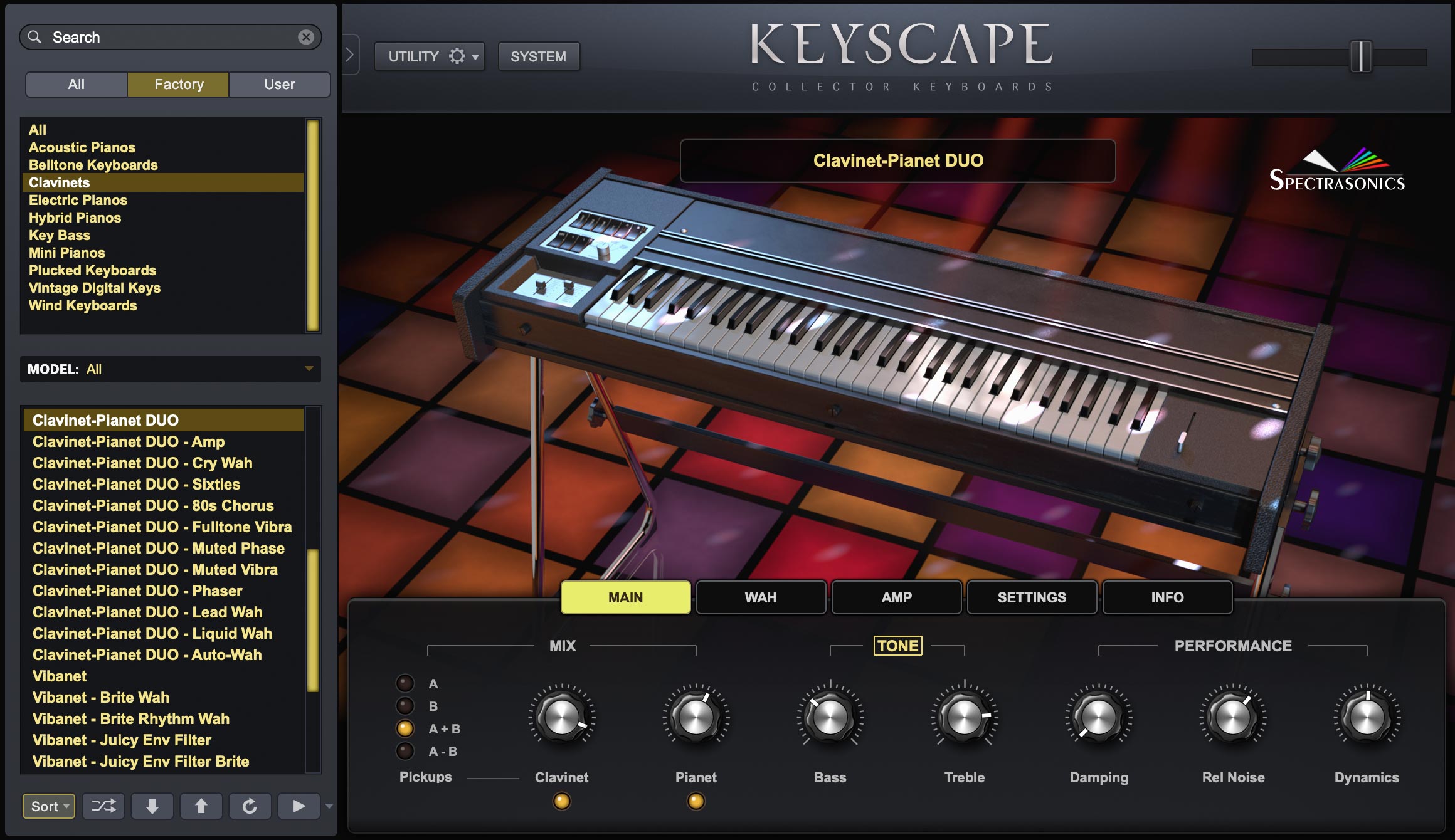Switch to the SETTINGS tab
The image size is (1455, 840).
click(x=1032, y=597)
